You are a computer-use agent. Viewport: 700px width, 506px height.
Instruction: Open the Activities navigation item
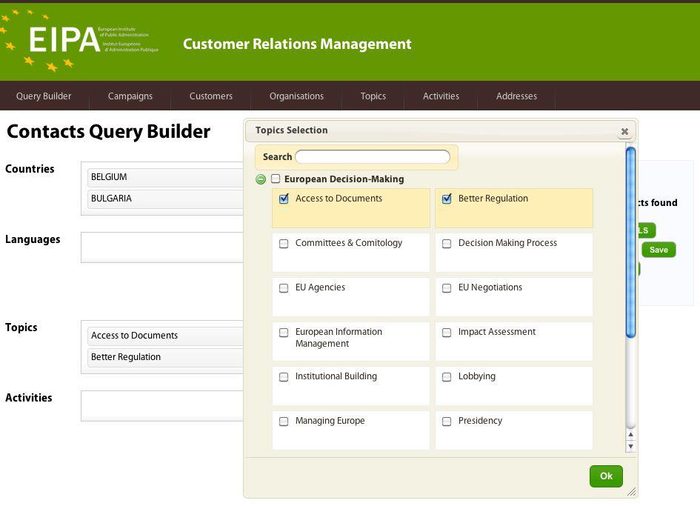(x=441, y=96)
